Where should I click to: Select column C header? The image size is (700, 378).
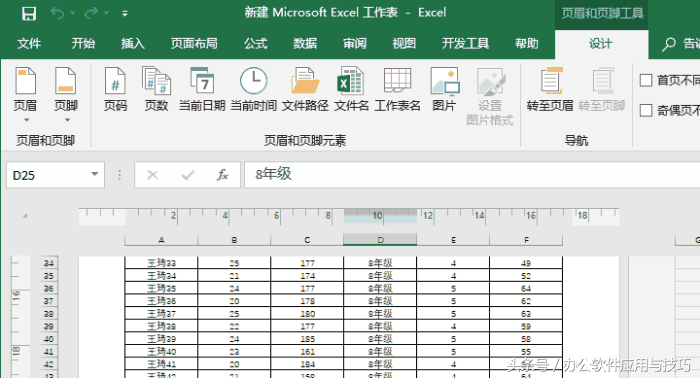tap(307, 240)
